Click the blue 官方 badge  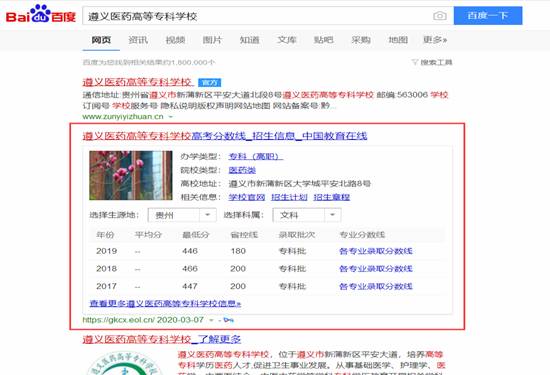tap(209, 82)
